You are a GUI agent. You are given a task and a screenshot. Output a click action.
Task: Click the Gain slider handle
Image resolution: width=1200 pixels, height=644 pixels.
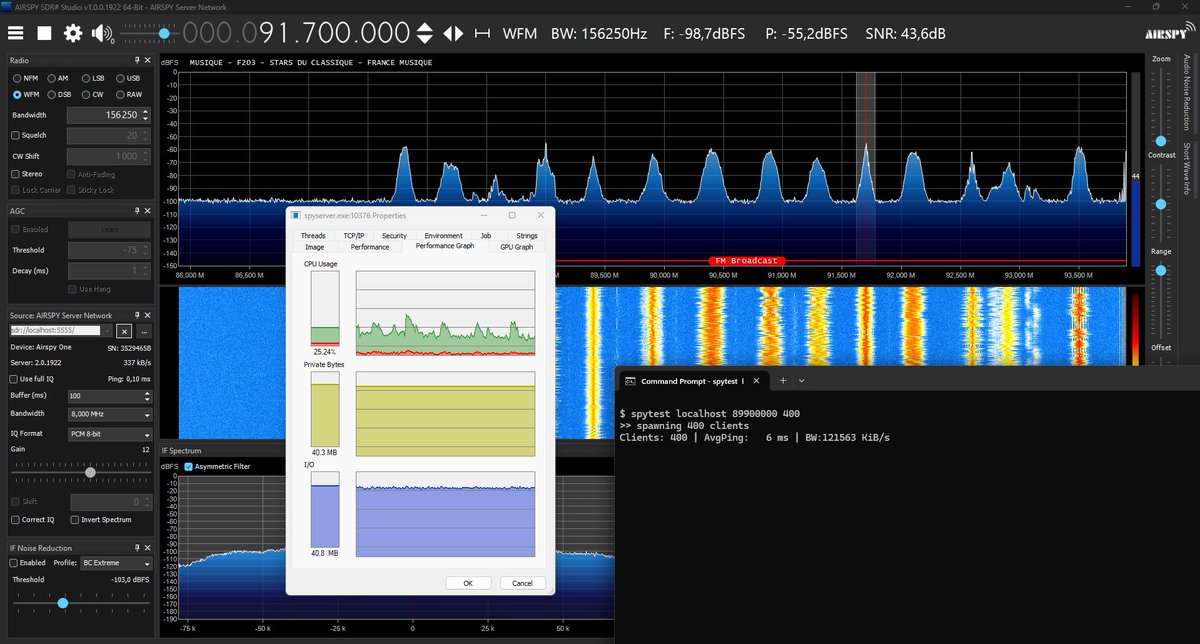click(x=90, y=472)
